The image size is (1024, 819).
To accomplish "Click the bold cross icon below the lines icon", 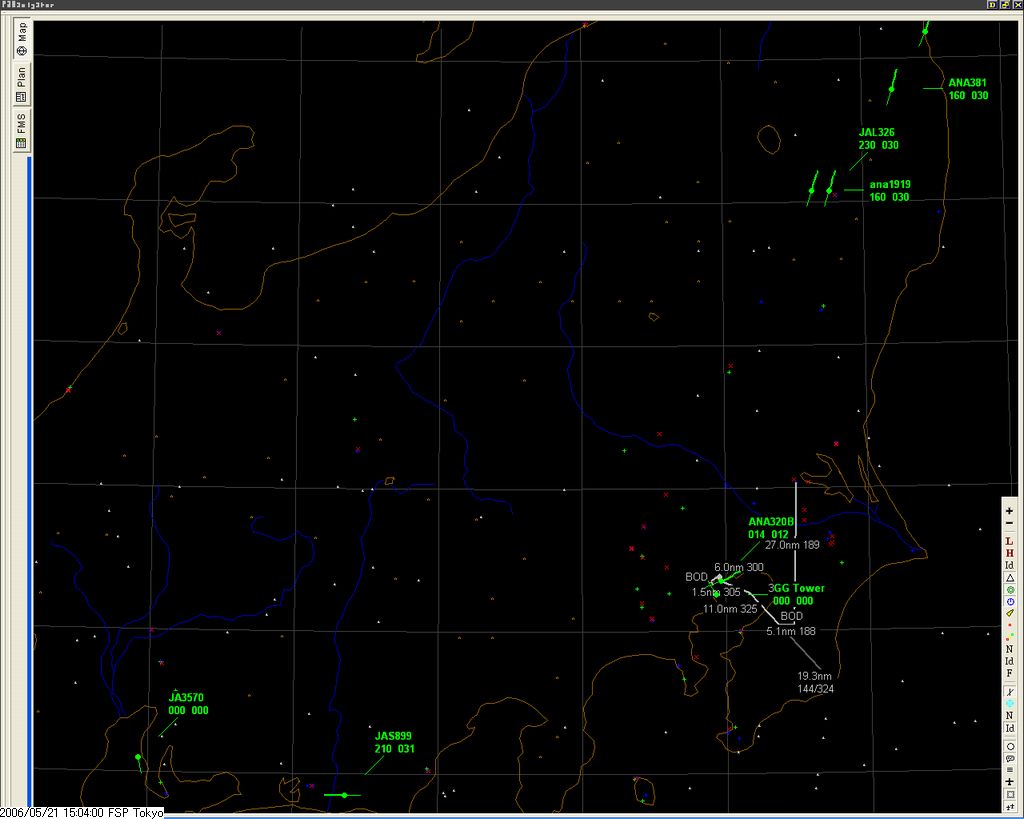I will coord(1010,782).
